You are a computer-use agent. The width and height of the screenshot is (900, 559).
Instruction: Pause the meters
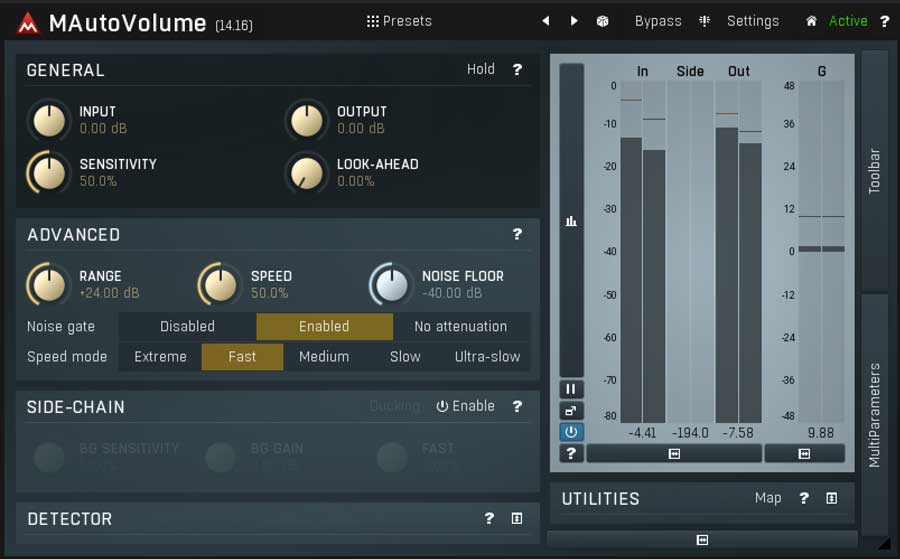[x=571, y=390]
